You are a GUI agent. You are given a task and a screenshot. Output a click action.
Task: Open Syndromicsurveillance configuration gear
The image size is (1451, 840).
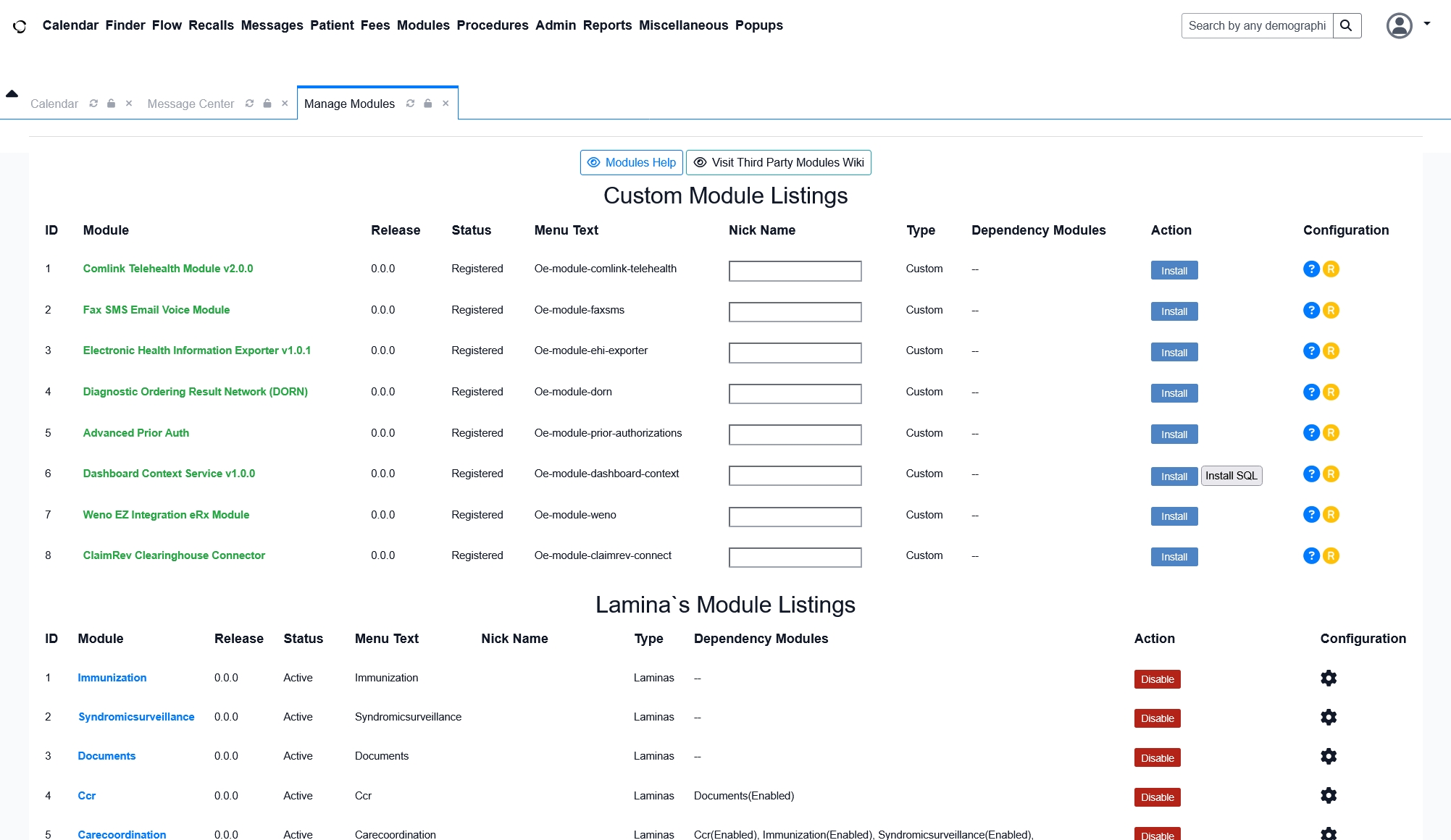[x=1329, y=717]
